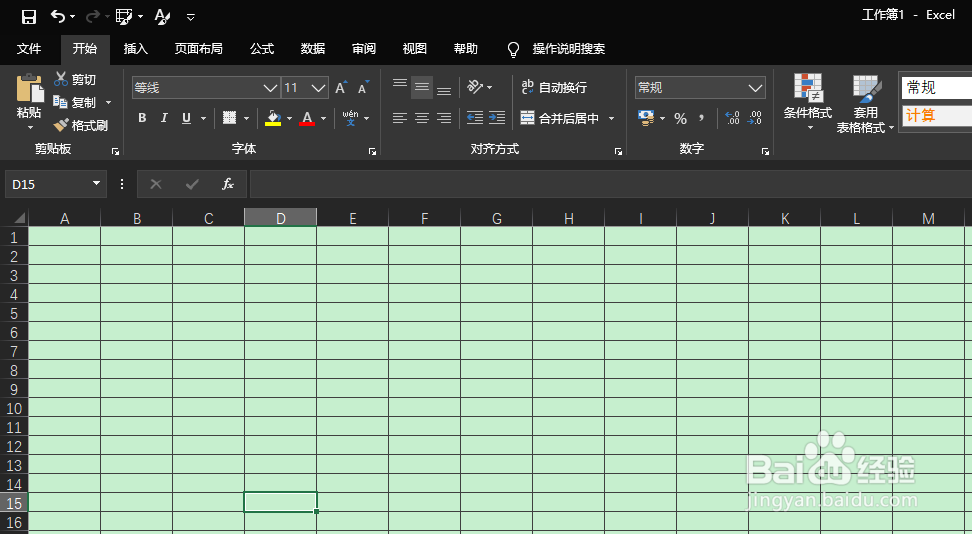Screen dimensions: 972x534
Task: Expand the 合并后居中 dropdown arrow
Action: coord(612,118)
